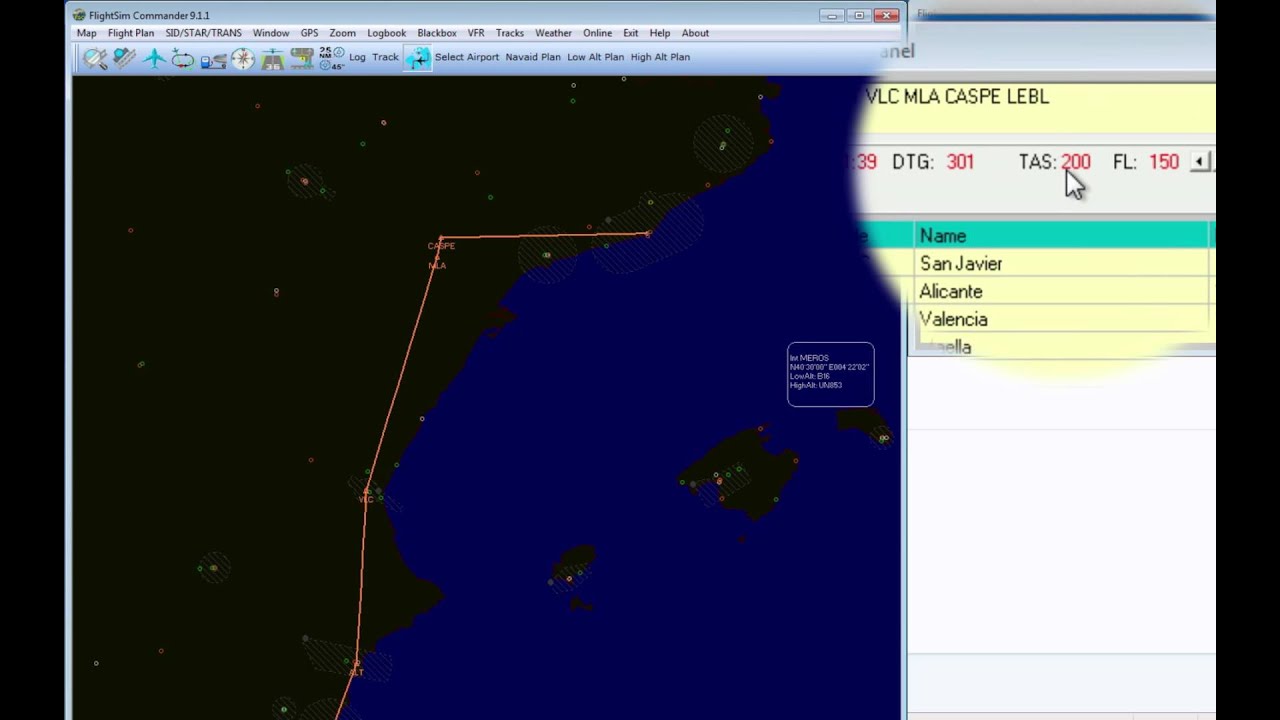Click the Low Alt Plan button
Screen dimensions: 1280x720
(595, 57)
